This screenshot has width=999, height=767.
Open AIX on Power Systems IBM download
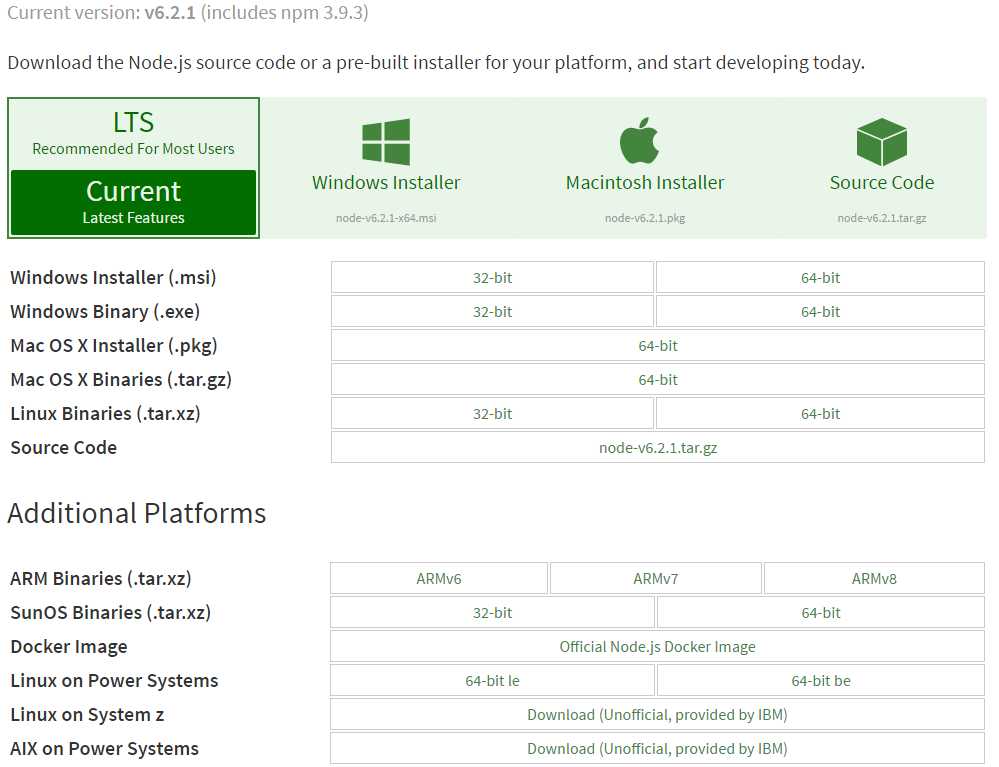point(658,749)
